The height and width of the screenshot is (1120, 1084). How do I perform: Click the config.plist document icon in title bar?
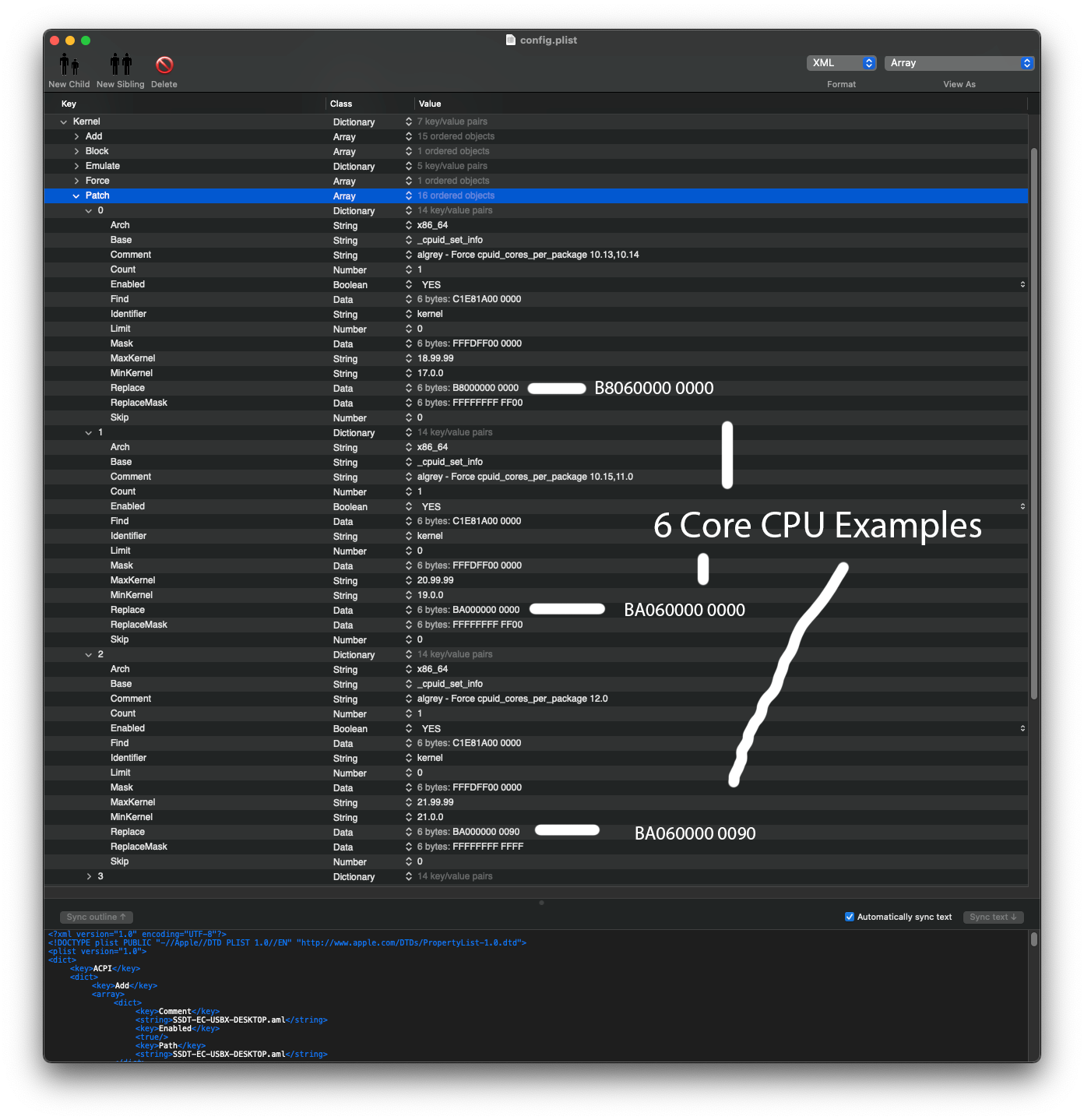coord(511,40)
